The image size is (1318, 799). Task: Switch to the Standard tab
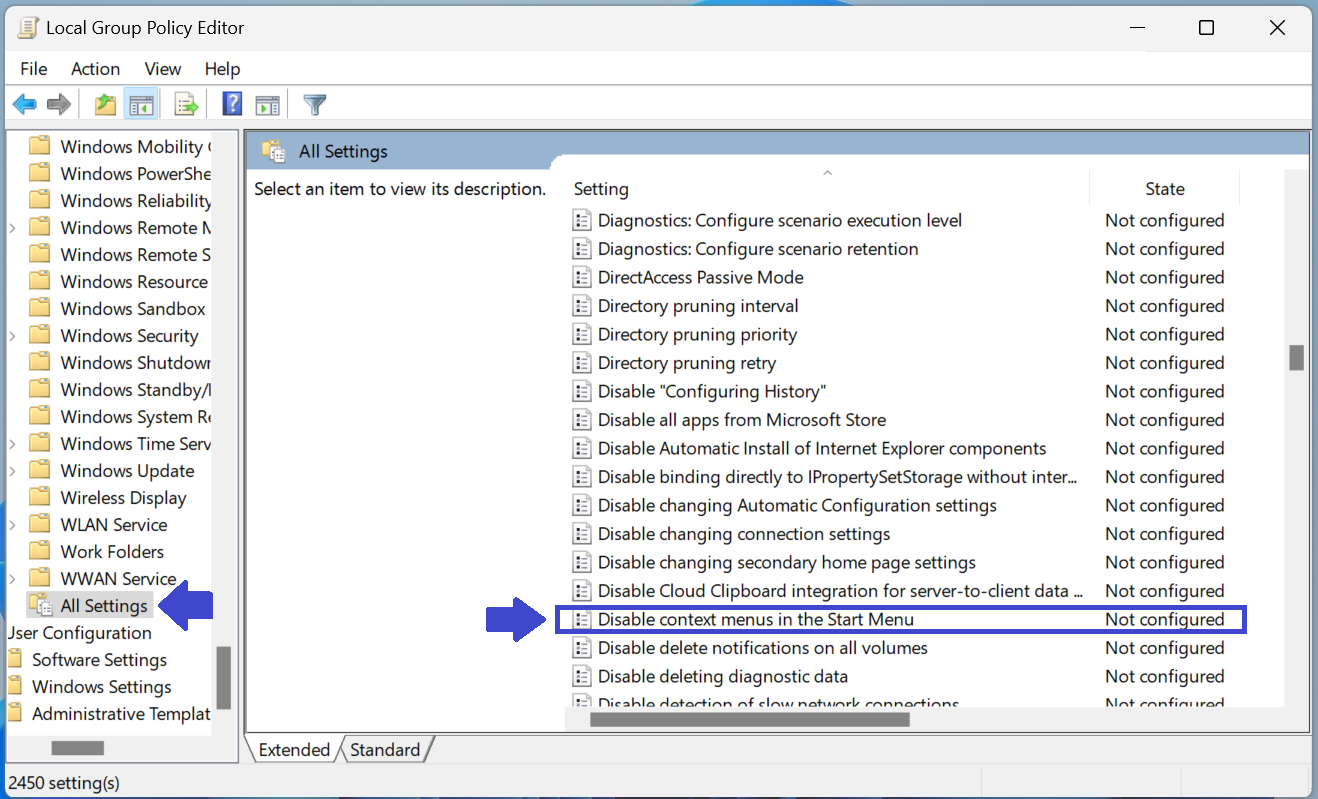coord(386,749)
